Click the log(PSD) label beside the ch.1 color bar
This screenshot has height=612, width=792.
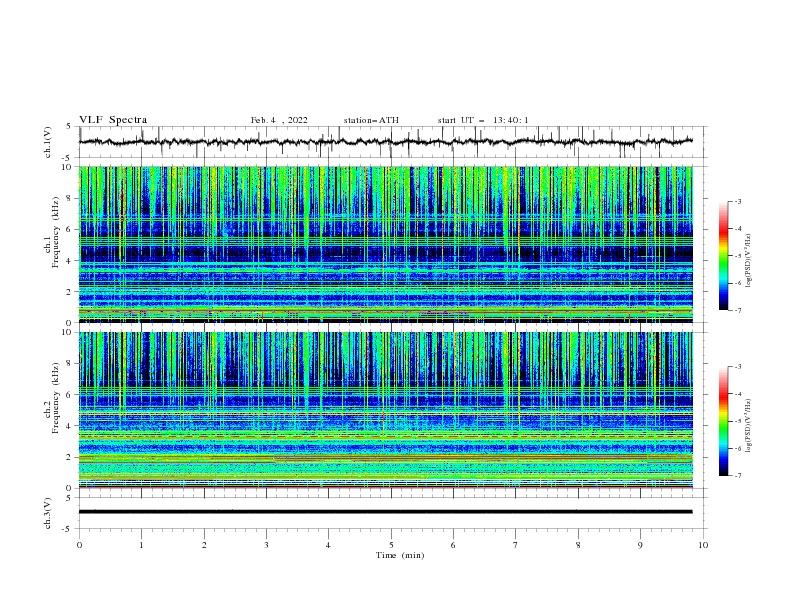click(x=749, y=261)
